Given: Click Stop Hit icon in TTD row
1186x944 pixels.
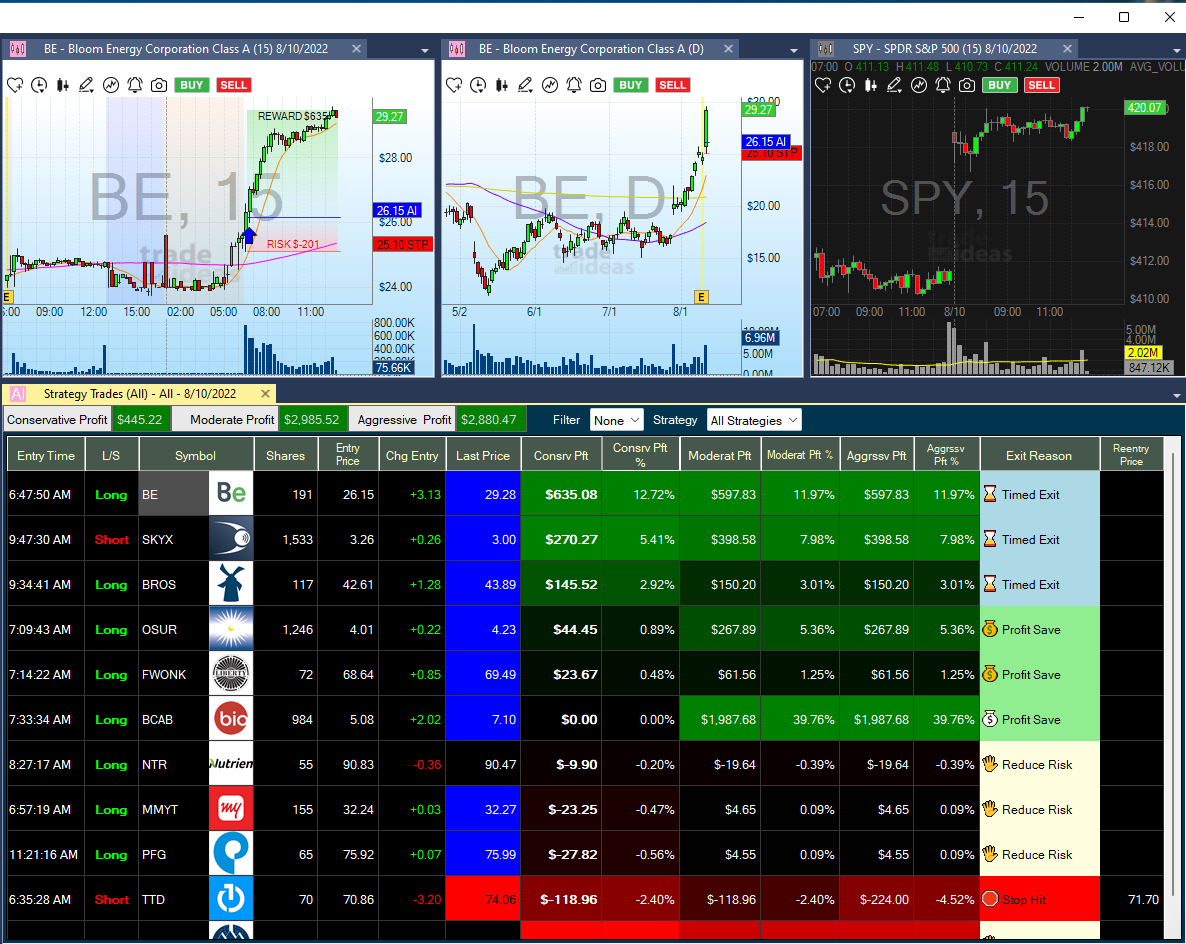Looking at the screenshot, I should point(990,899).
